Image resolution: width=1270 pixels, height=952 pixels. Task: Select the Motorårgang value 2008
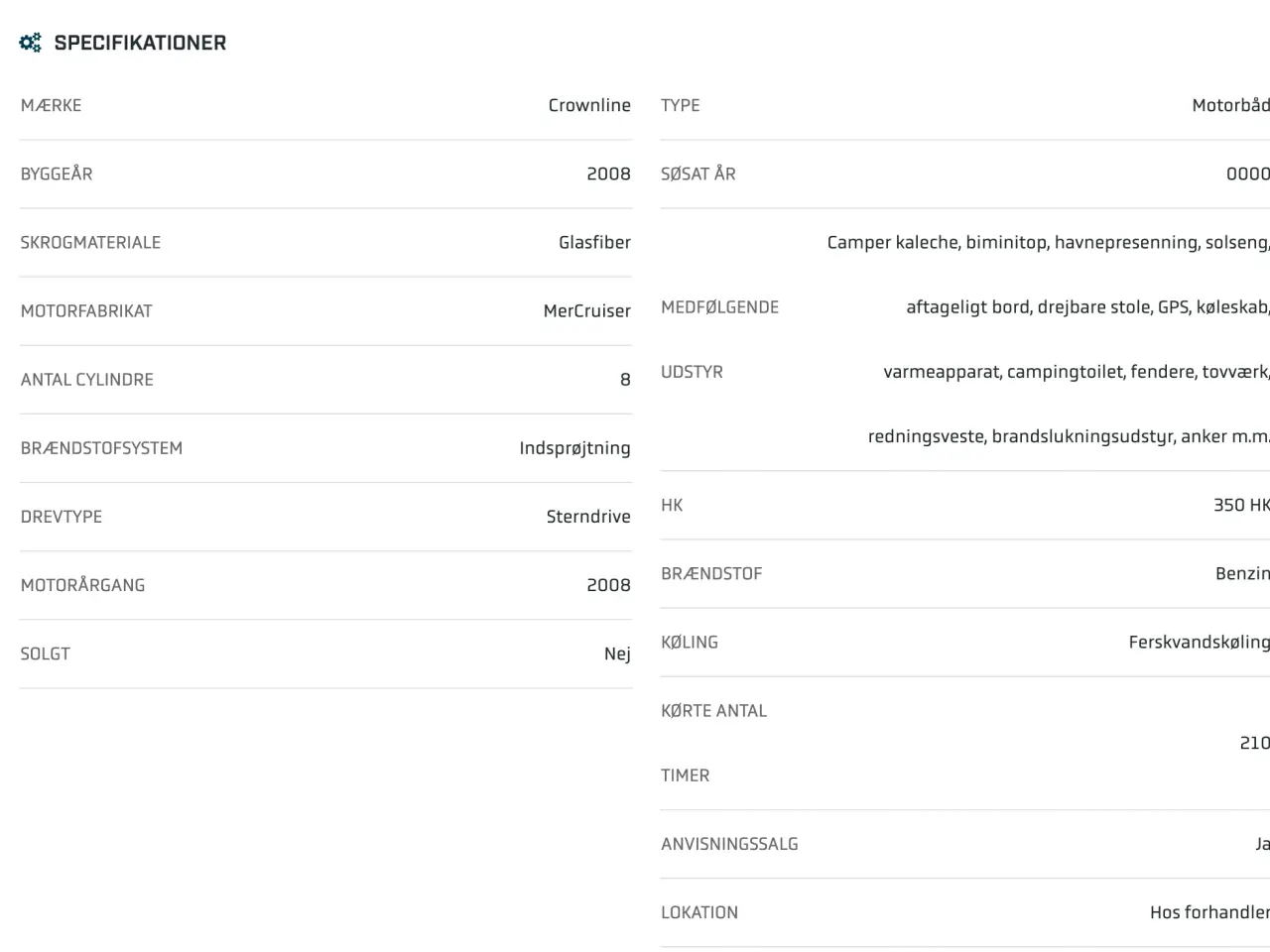608,585
